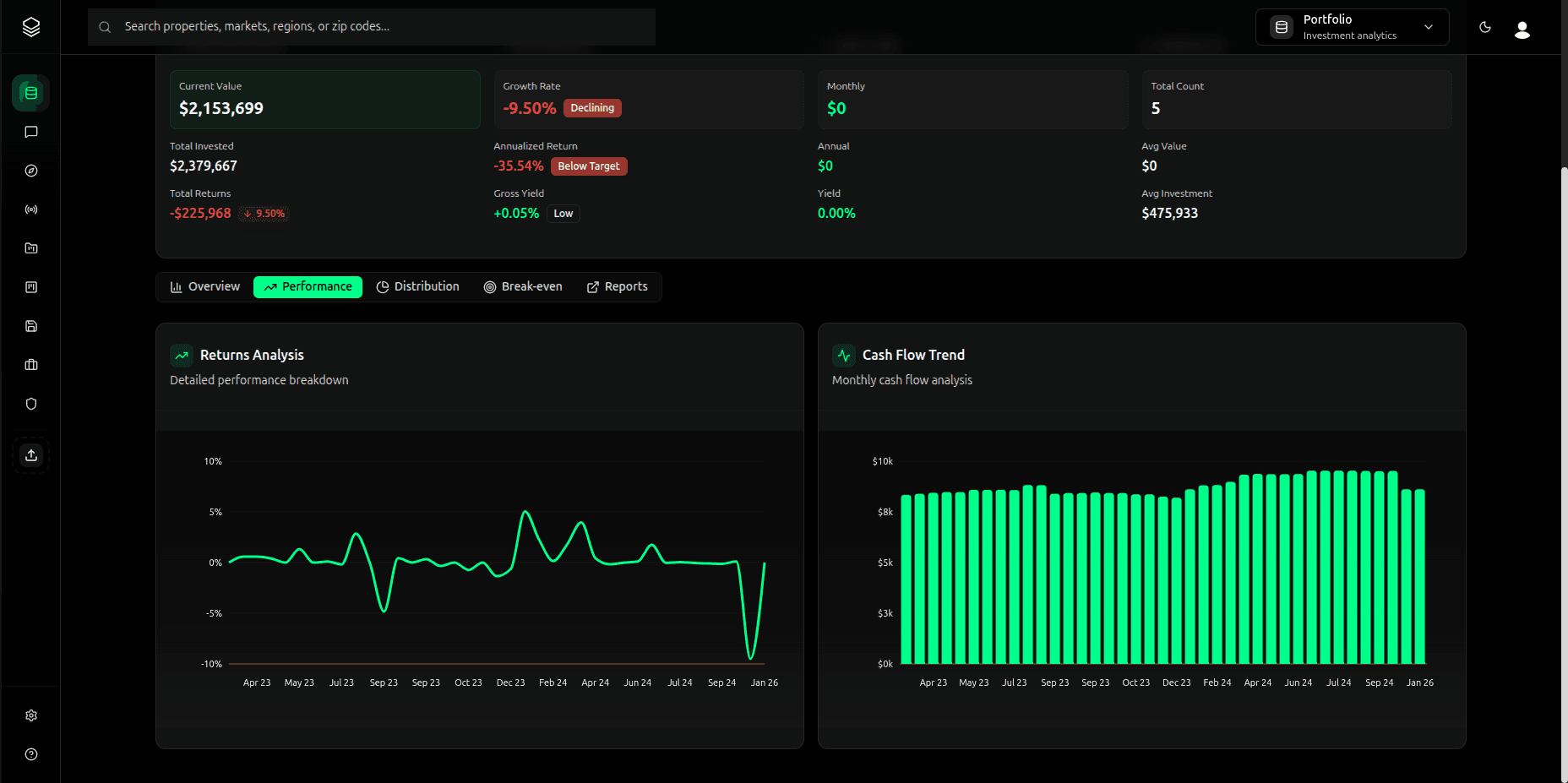The height and width of the screenshot is (783, 1568).
Task: Switch to the Distribution tab
Action: click(x=418, y=287)
